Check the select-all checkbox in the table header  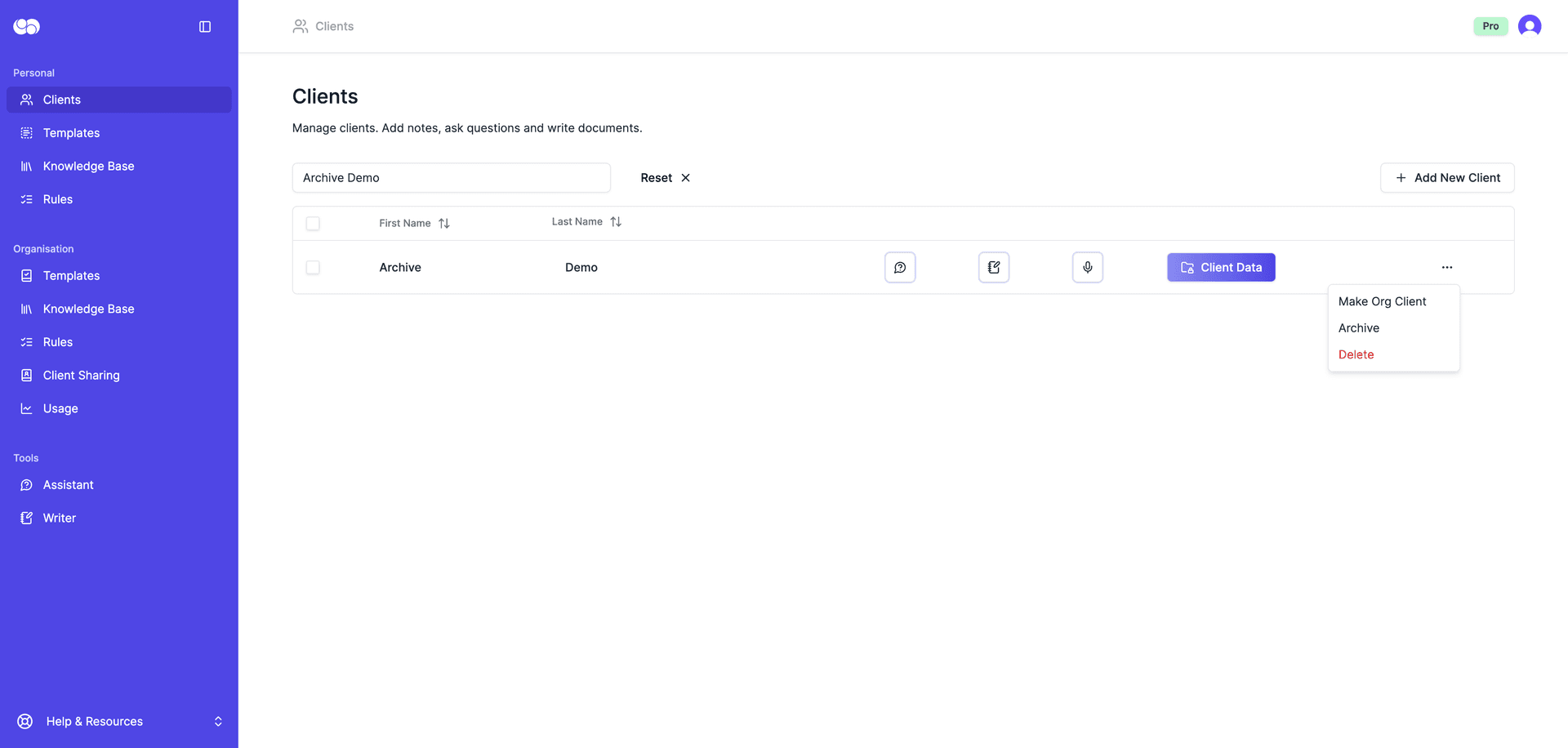point(313,223)
